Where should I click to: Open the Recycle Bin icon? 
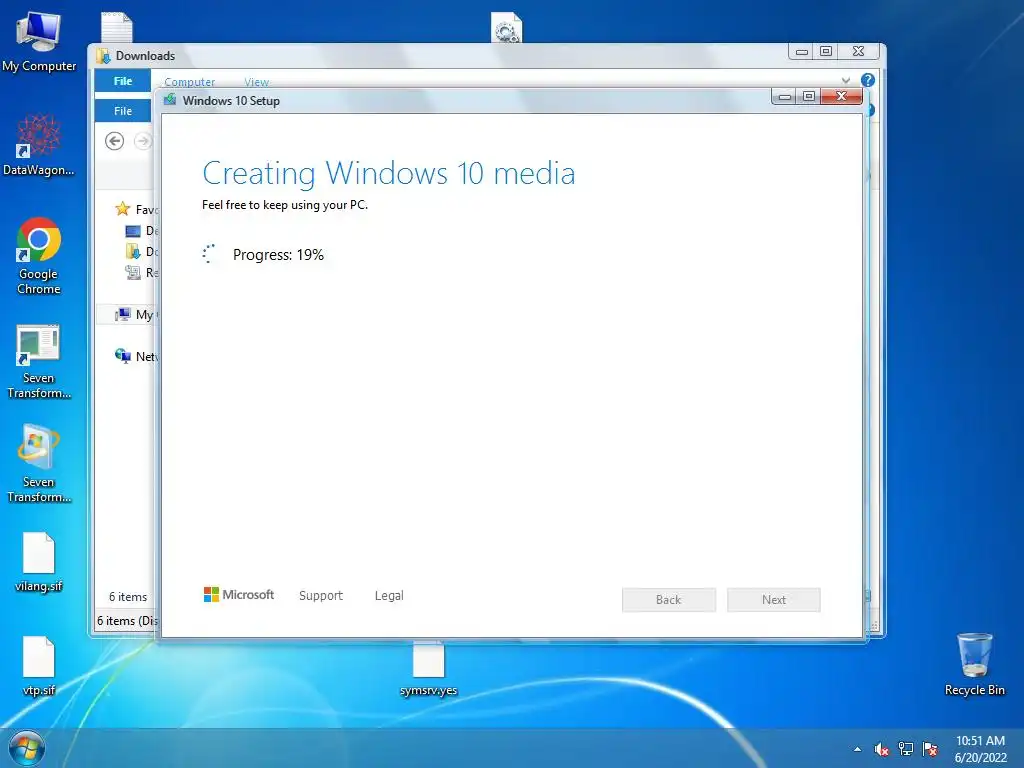[x=974, y=664]
